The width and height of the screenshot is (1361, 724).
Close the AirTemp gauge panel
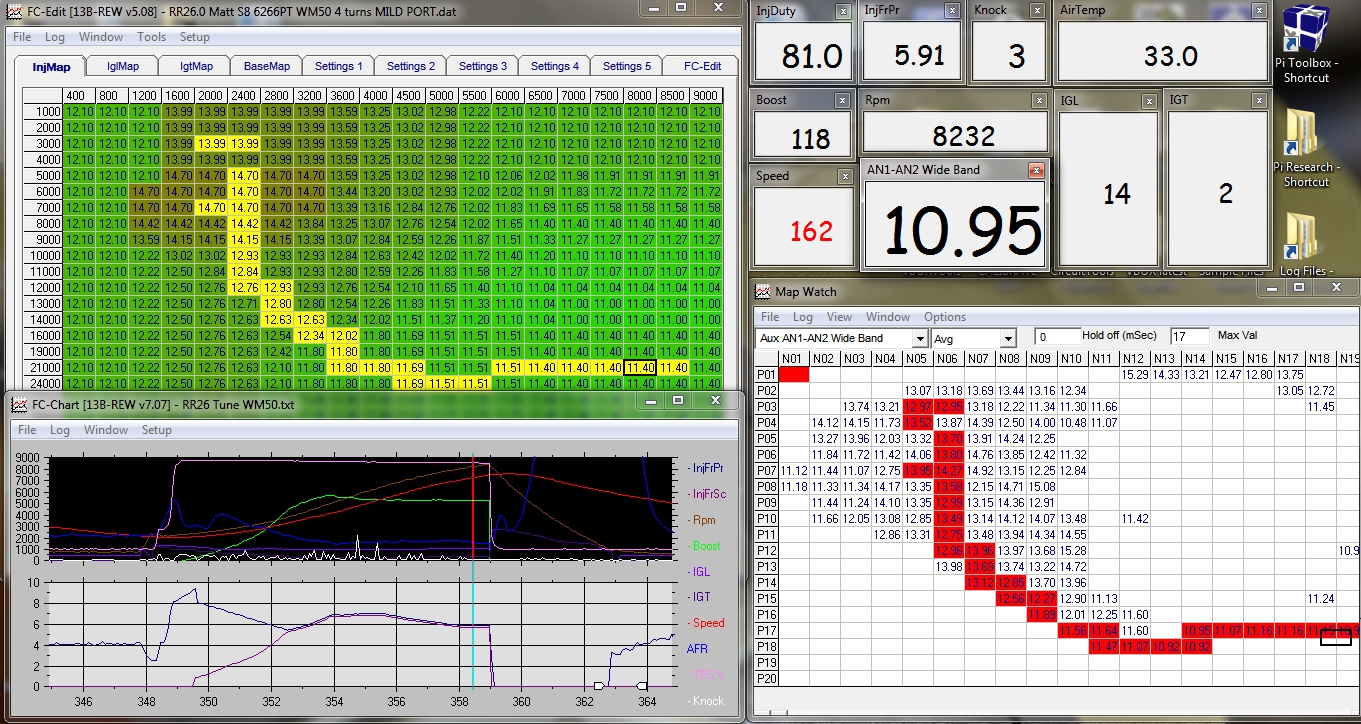1260,10
